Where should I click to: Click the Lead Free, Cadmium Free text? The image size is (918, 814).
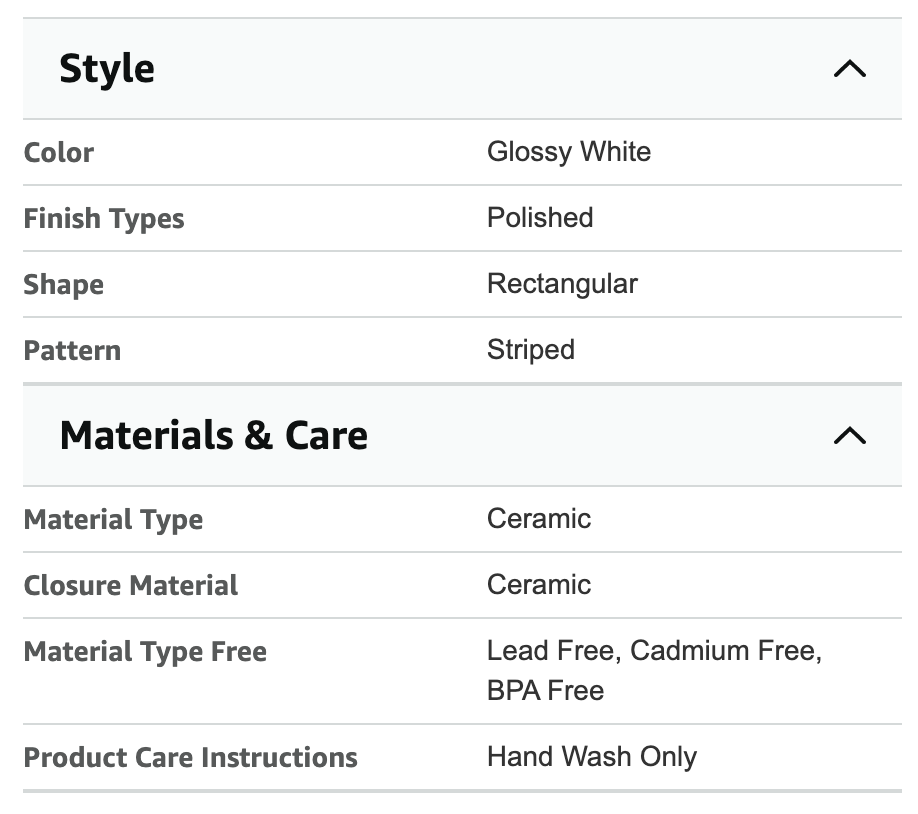pos(654,651)
